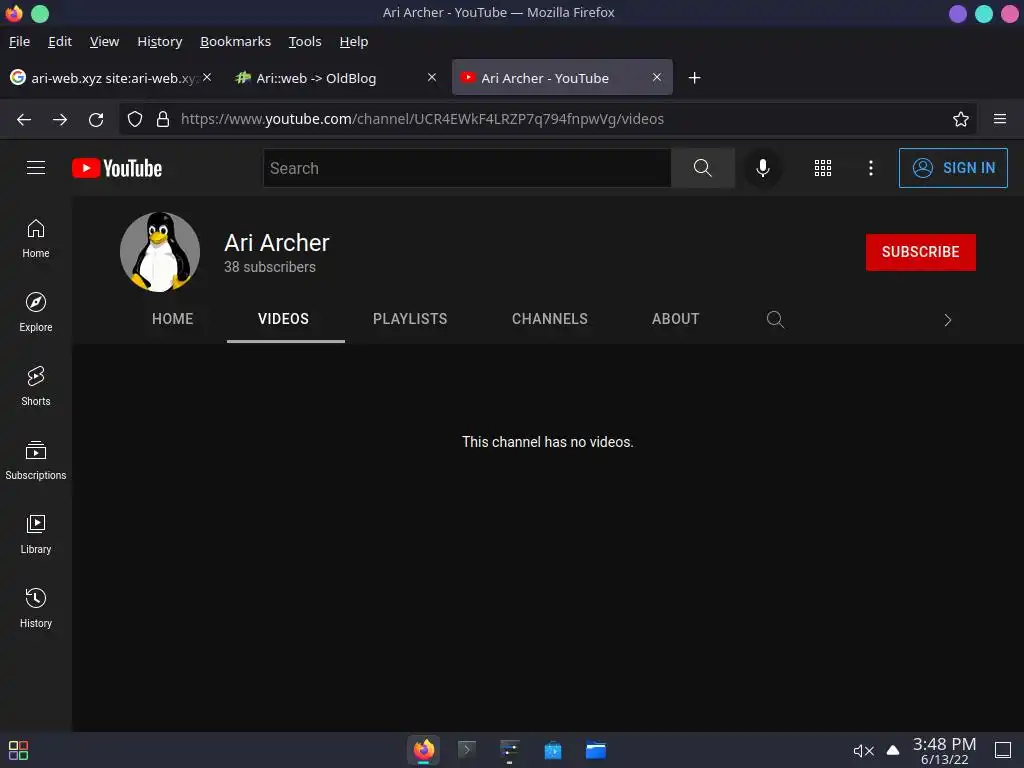
Task: Open History in the sidebar
Action: [36, 609]
